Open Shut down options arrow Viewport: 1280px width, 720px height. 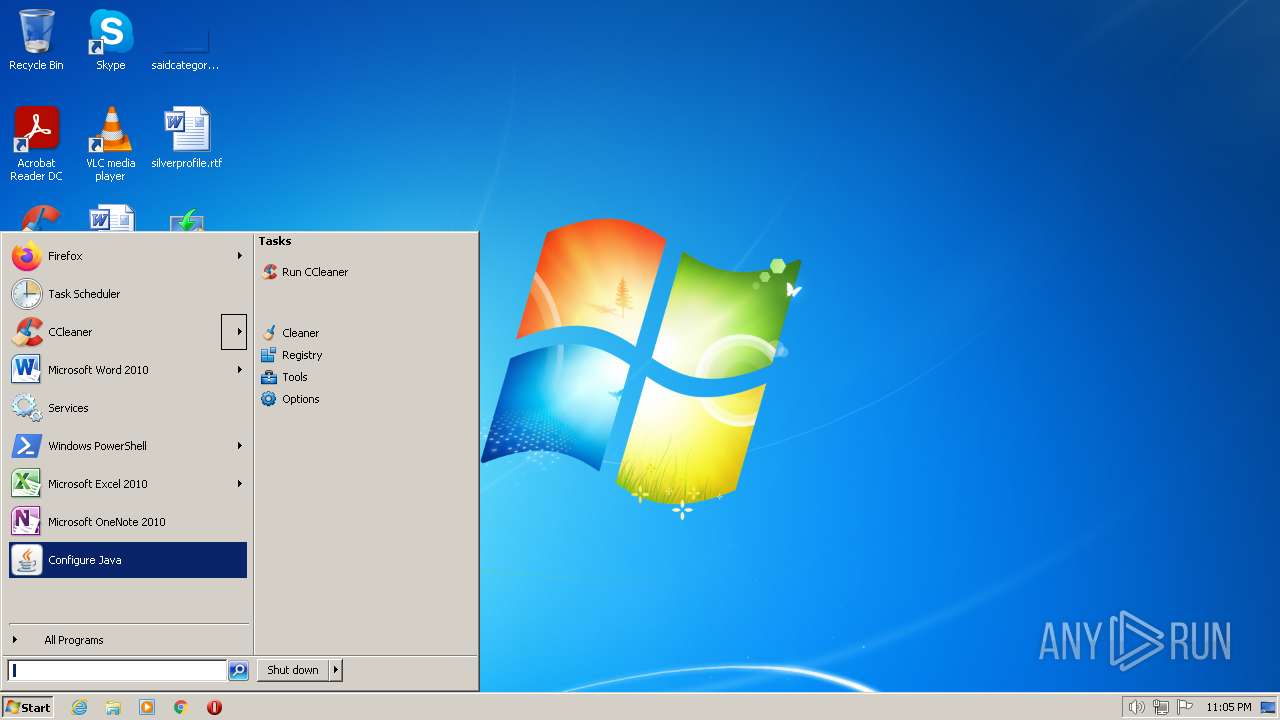tap(336, 670)
